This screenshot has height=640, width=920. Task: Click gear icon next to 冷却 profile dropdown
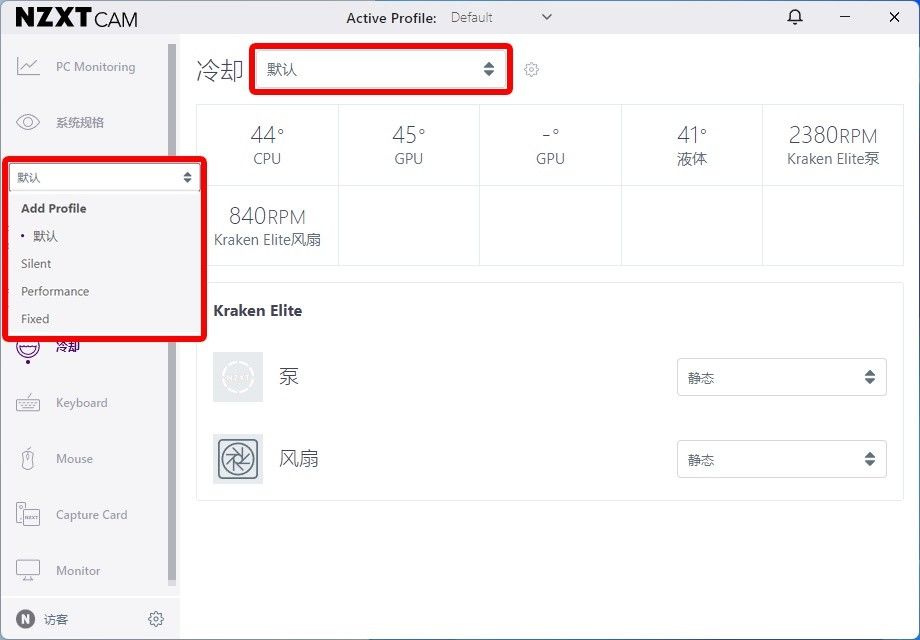(531, 69)
